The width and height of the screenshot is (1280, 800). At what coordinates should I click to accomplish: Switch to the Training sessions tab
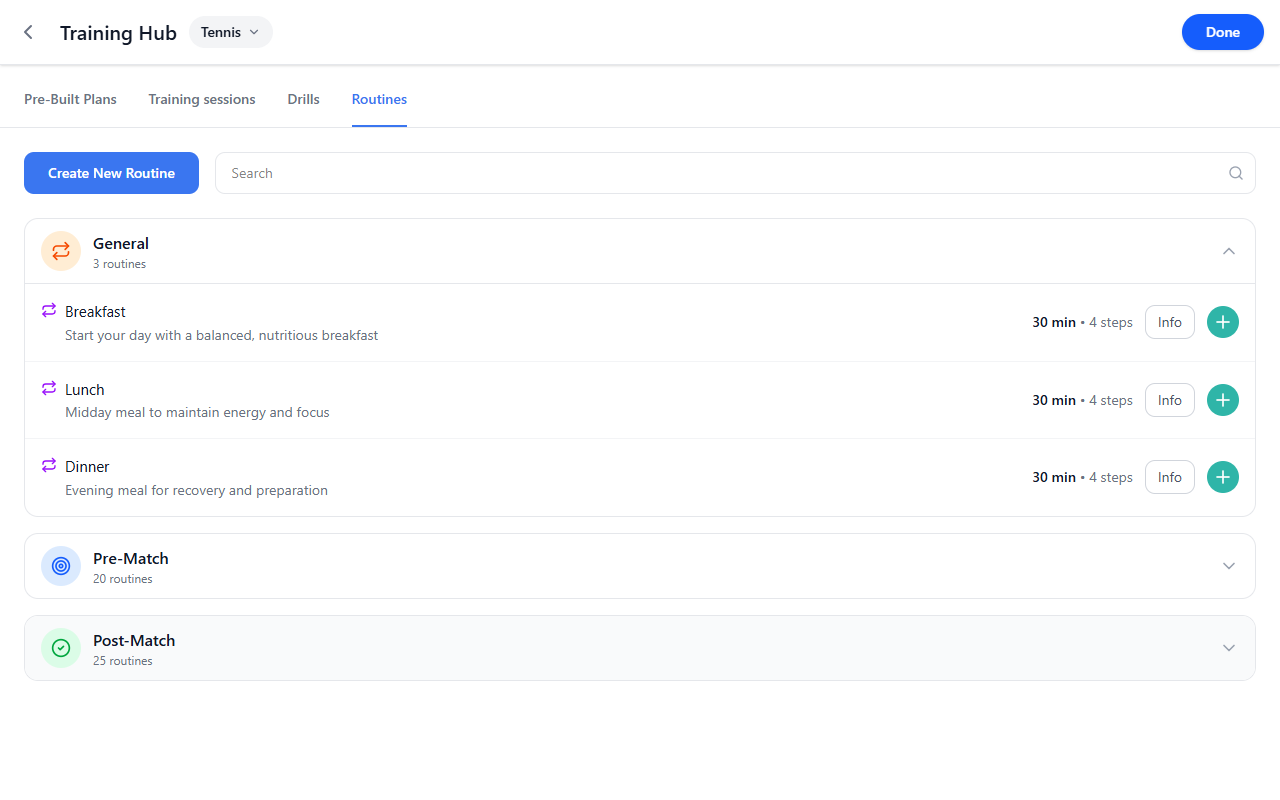202,99
